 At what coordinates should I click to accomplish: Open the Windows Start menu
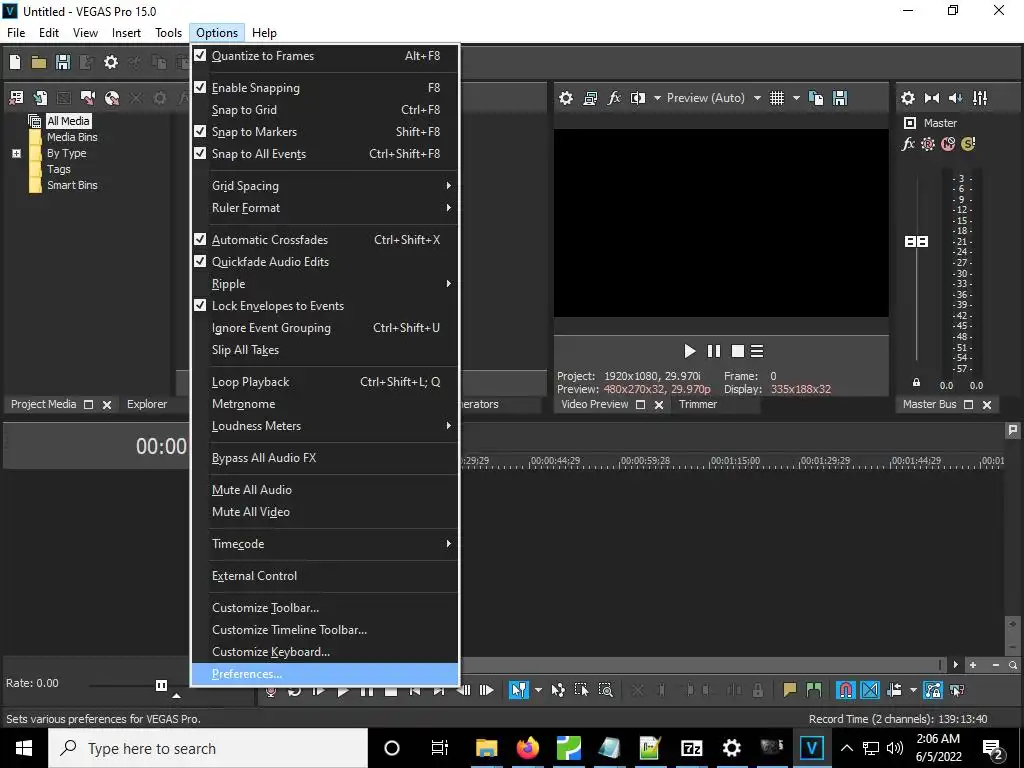[x=24, y=748]
